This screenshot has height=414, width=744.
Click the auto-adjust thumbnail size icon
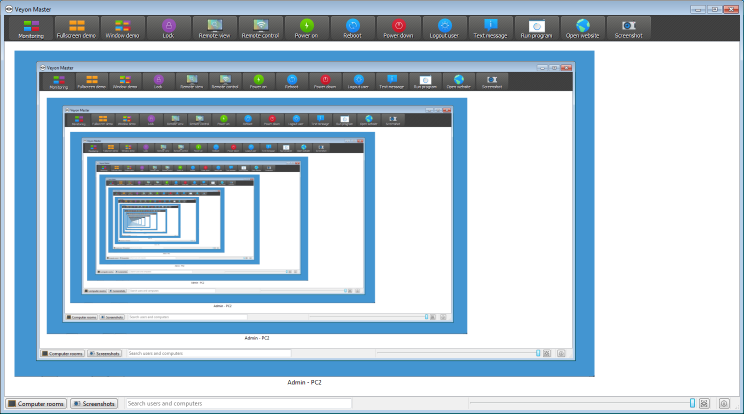705,404
